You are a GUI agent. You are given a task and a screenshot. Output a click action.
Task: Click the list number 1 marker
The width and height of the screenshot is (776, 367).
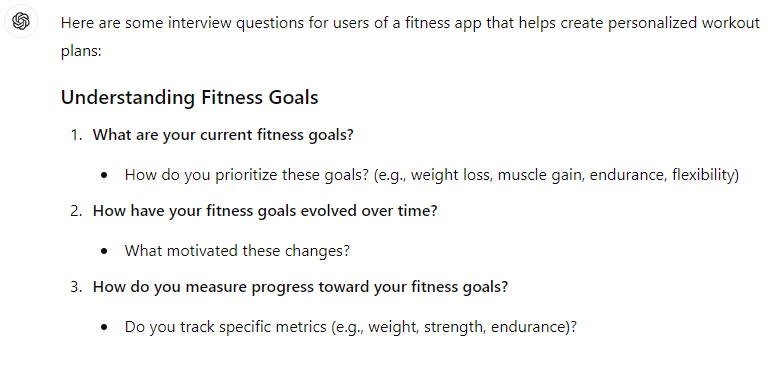[x=76, y=135]
